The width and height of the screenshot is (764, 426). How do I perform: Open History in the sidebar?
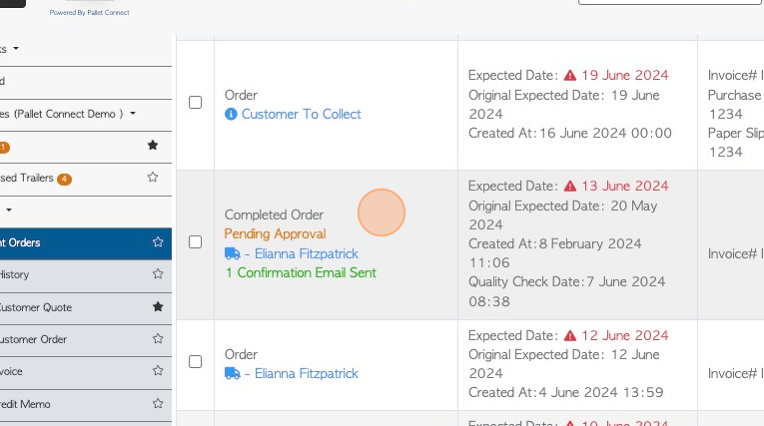pyautogui.click(x=14, y=274)
